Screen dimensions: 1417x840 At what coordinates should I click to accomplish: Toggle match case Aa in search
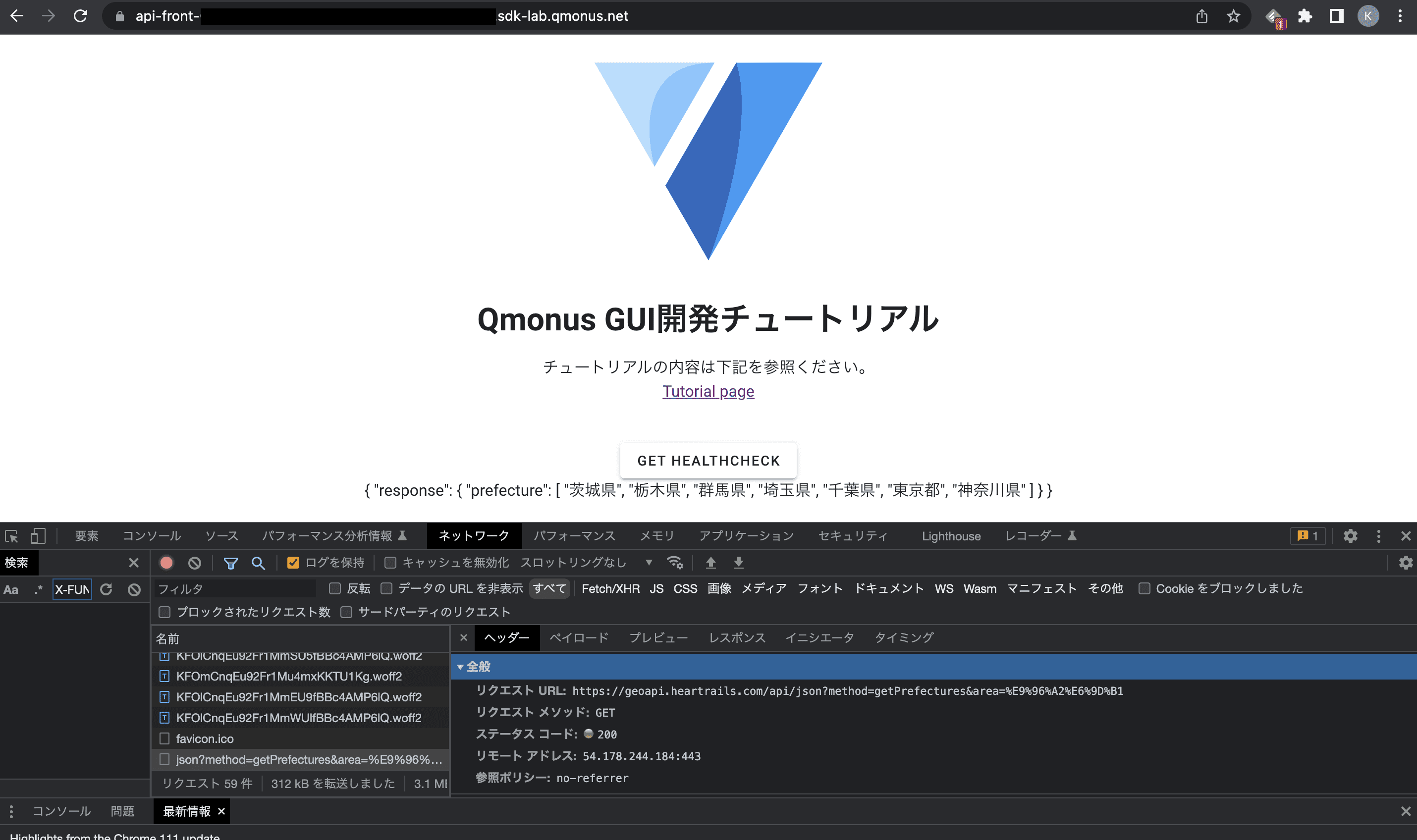pos(11,589)
